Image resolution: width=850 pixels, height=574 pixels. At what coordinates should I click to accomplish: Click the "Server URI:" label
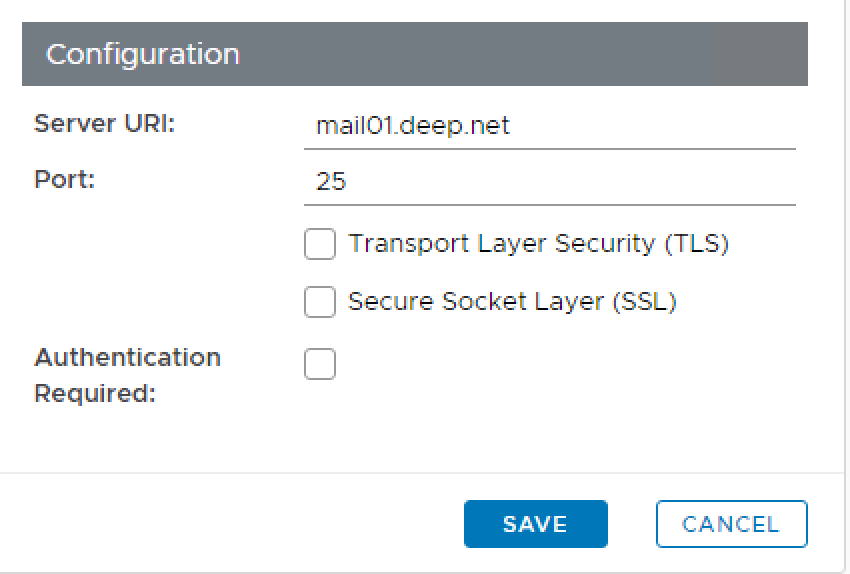click(105, 124)
